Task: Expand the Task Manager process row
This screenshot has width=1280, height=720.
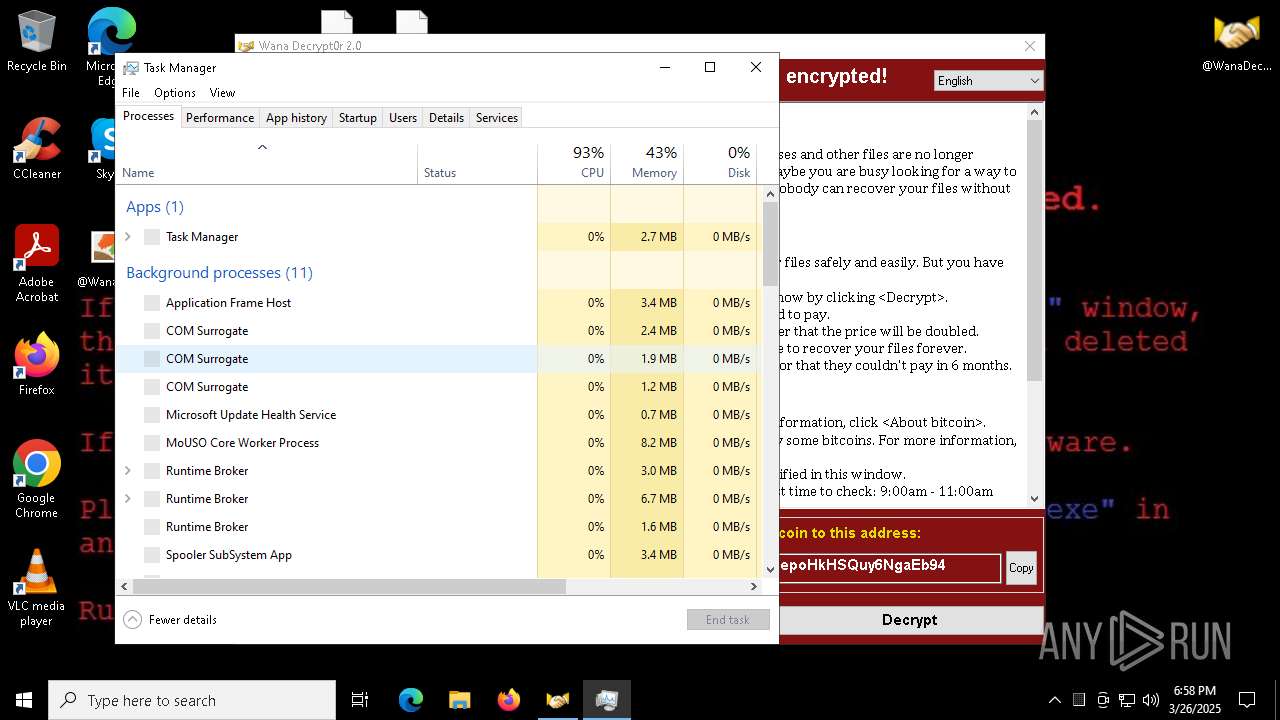Action: click(x=127, y=237)
